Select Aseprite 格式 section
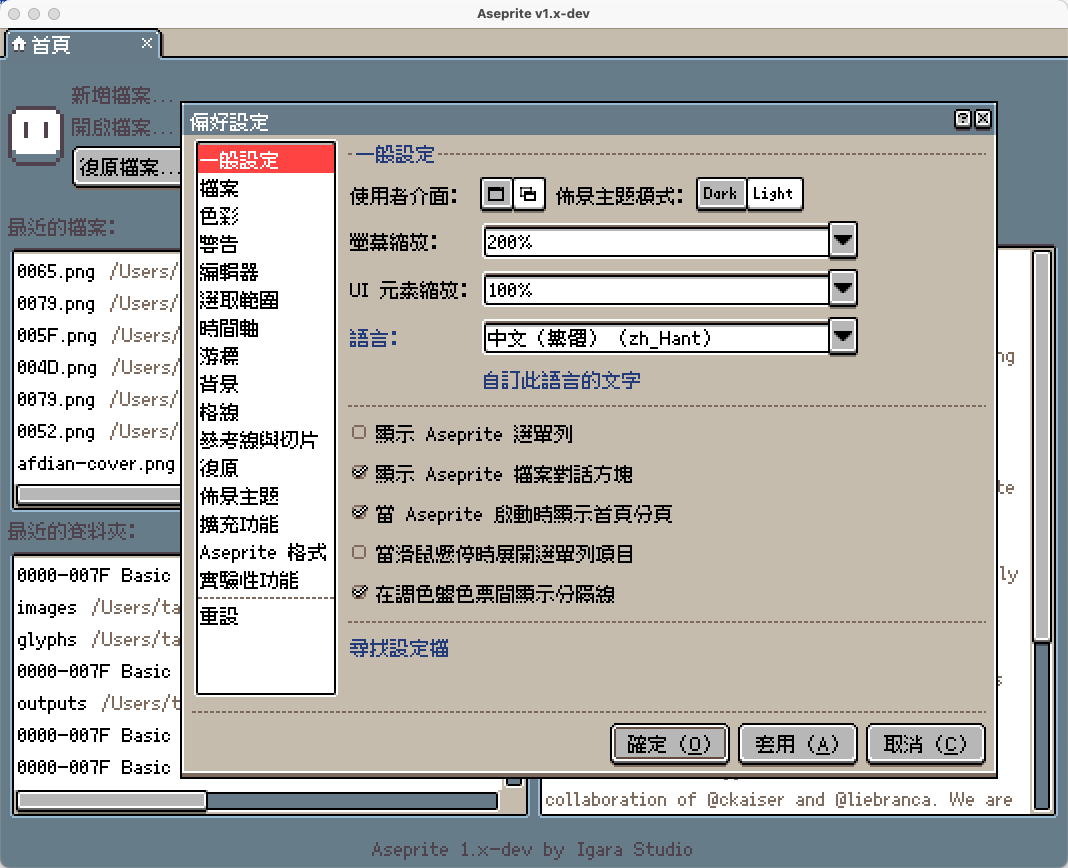 point(266,553)
